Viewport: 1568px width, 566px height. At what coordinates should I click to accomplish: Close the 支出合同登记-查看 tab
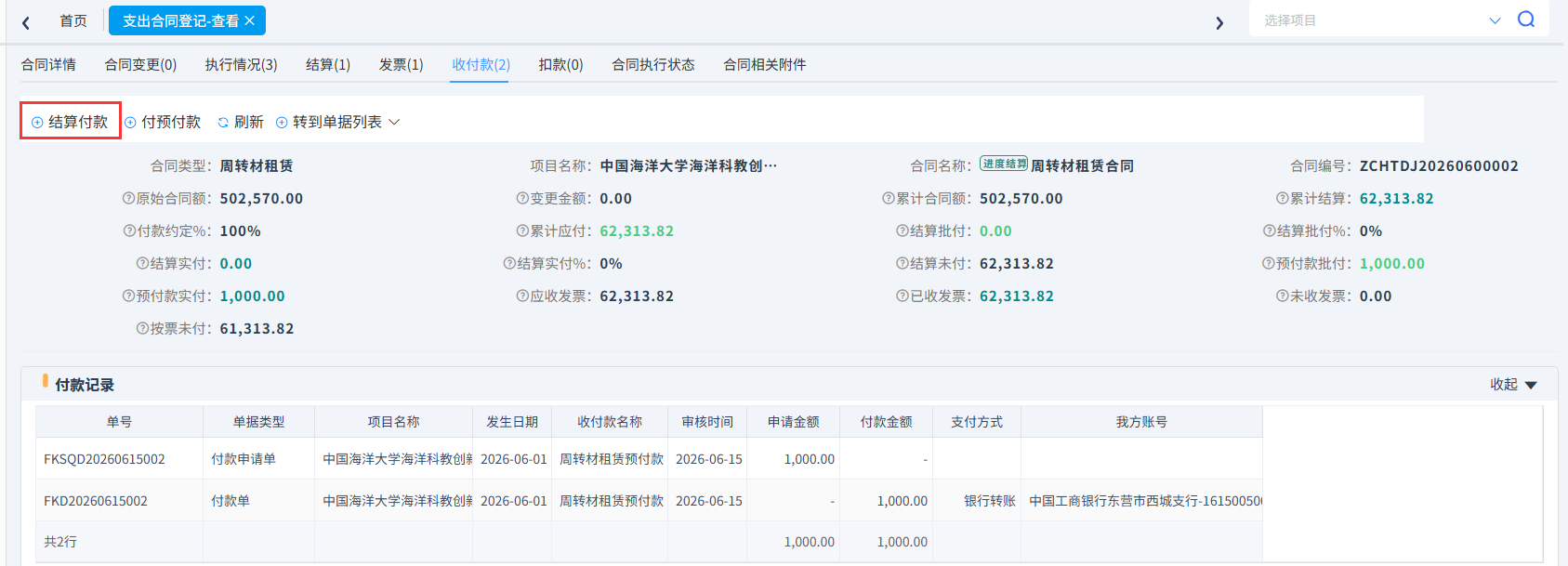(249, 20)
